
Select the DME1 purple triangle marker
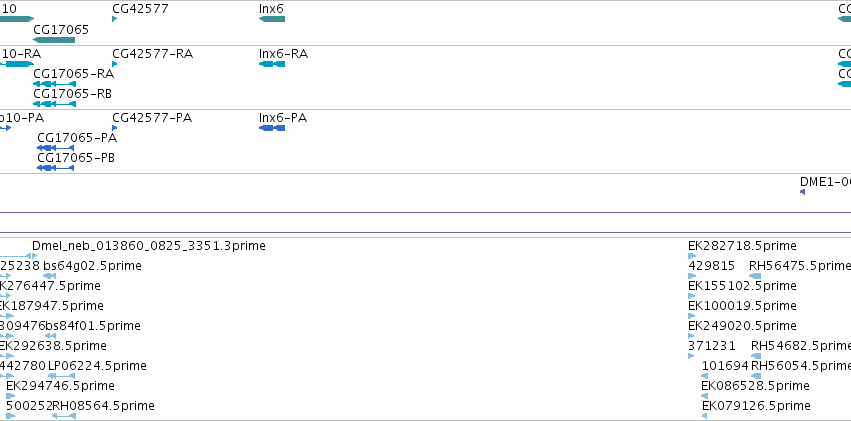coord(803,192)
